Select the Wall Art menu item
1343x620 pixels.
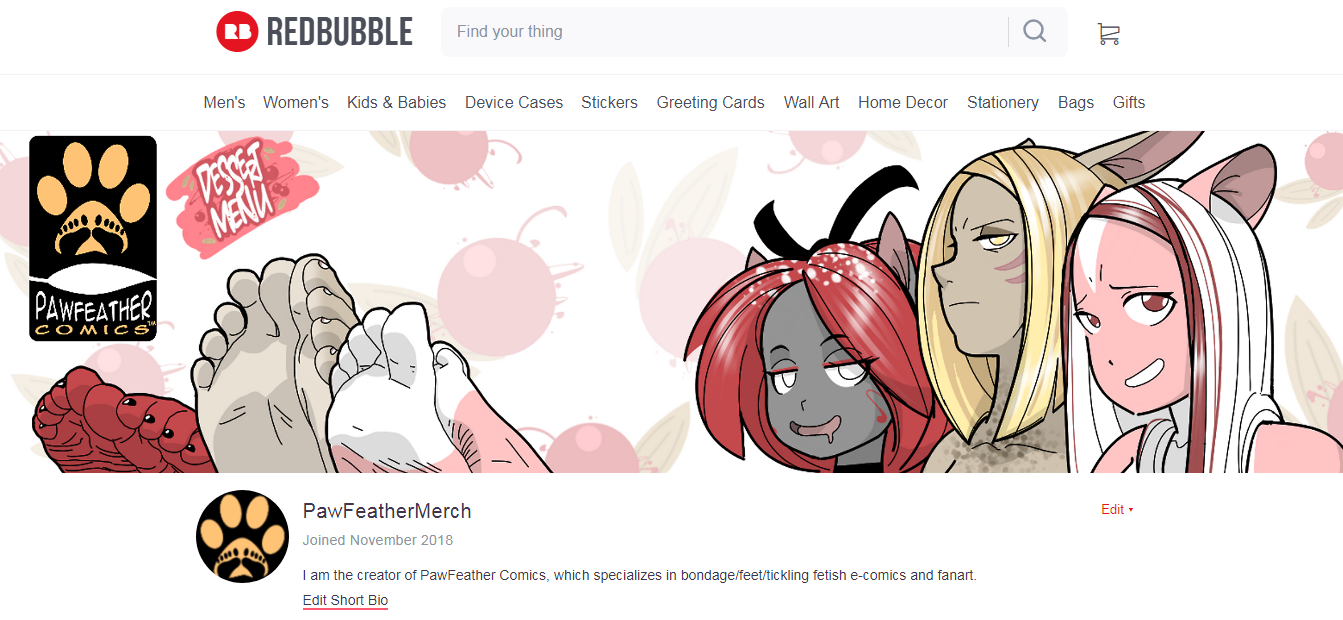812,102
